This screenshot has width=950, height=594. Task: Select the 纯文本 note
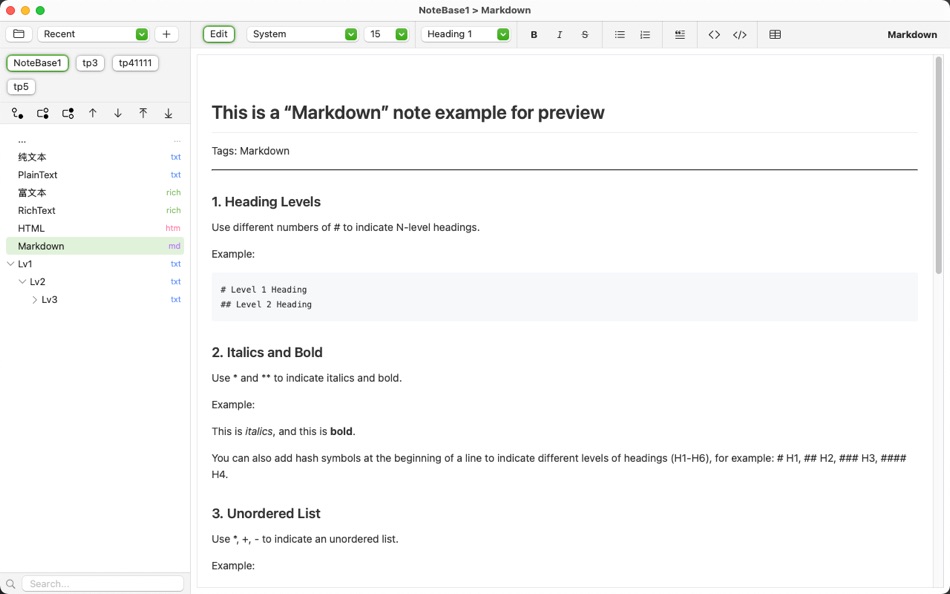tap(95, 157)
